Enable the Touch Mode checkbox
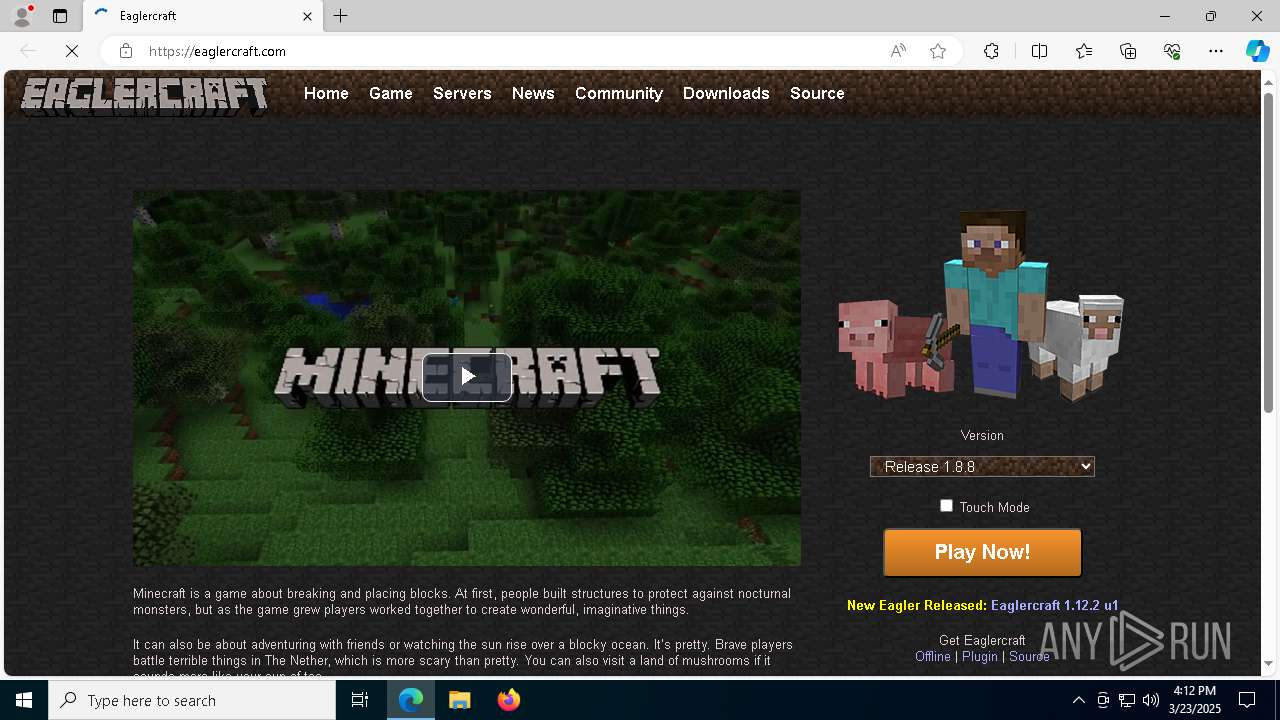This screenshot has width=1280, height=720. [x=946, y=506]
